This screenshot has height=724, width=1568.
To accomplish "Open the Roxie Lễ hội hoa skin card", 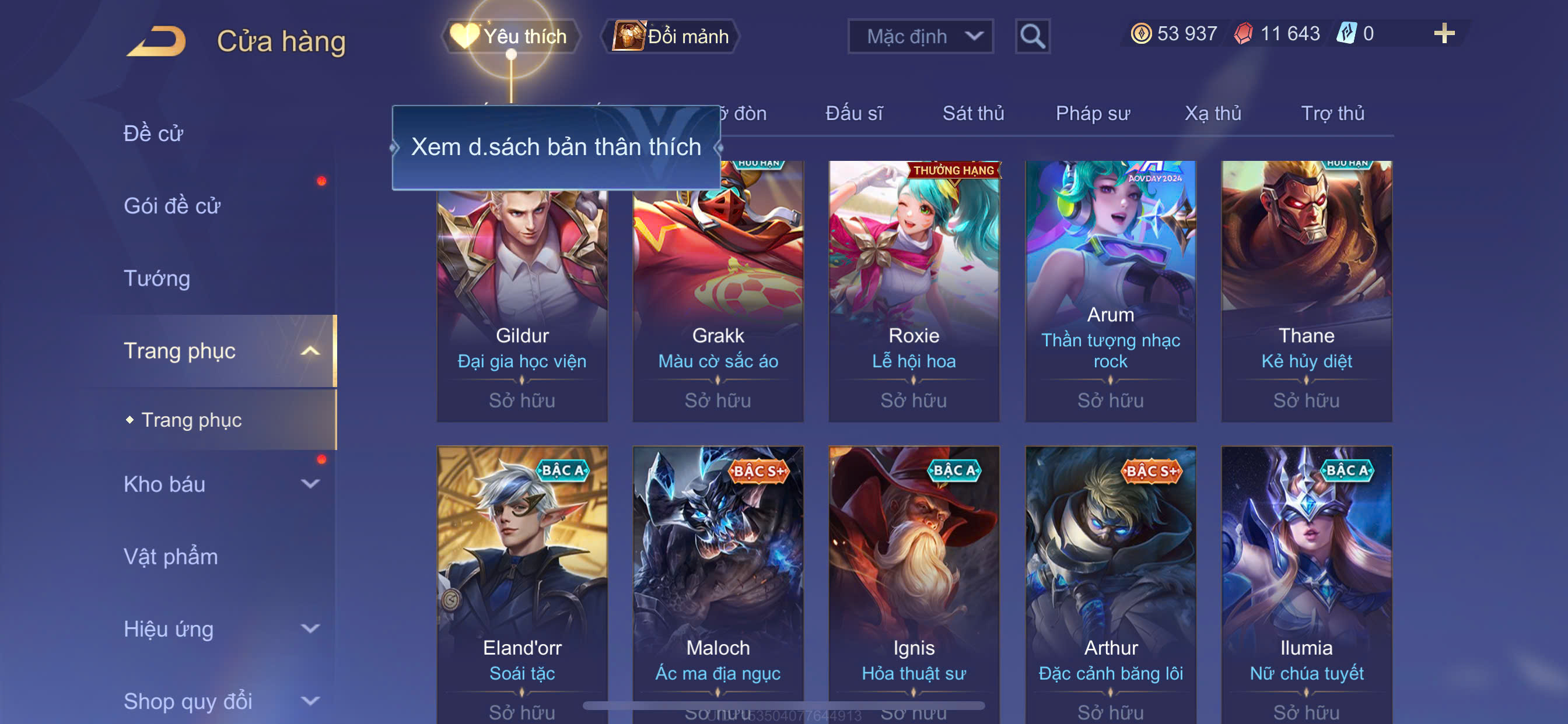I will click(914, 291).
